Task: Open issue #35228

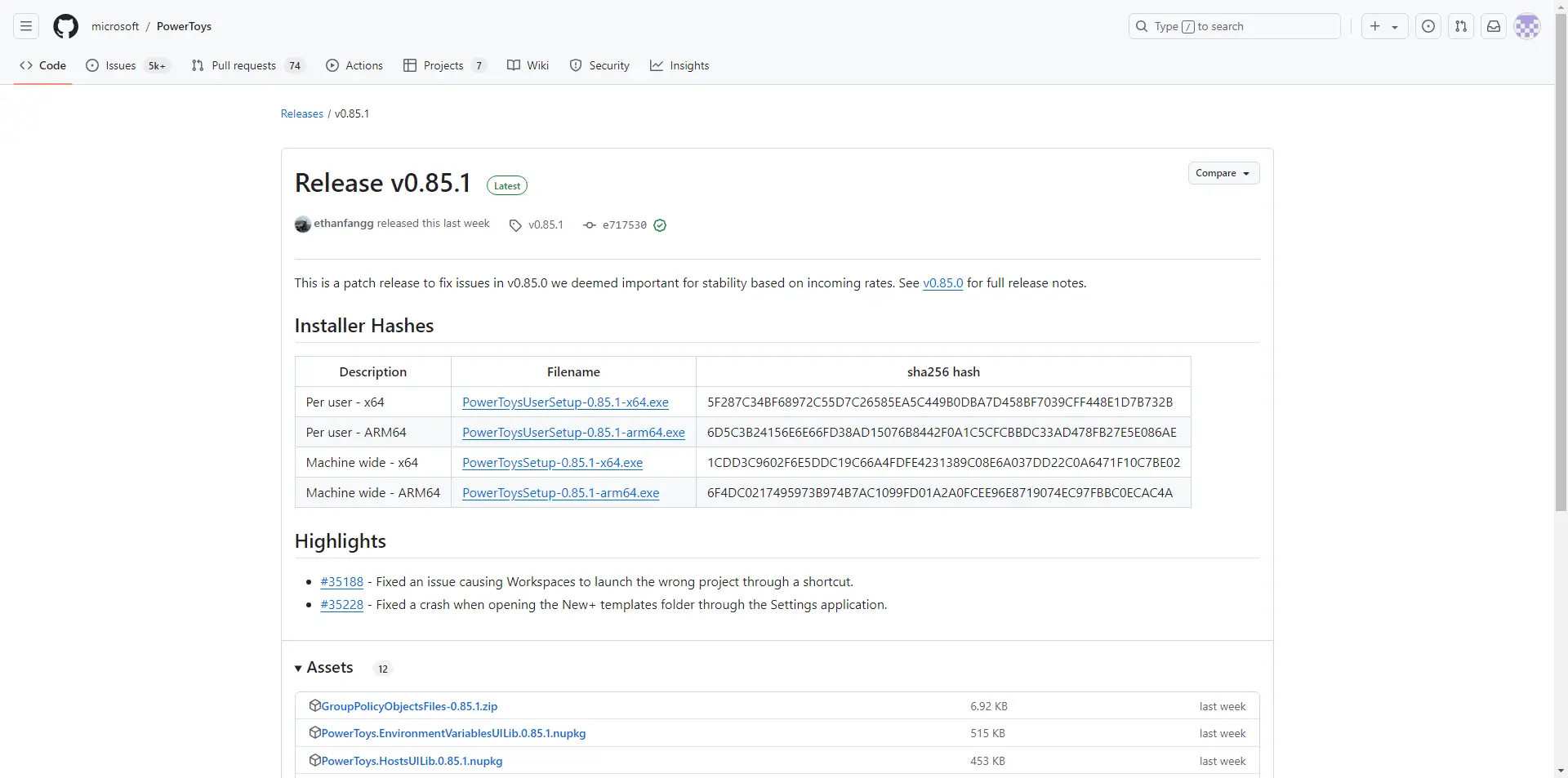Action: pyautogui.click(x=341, y=604)
